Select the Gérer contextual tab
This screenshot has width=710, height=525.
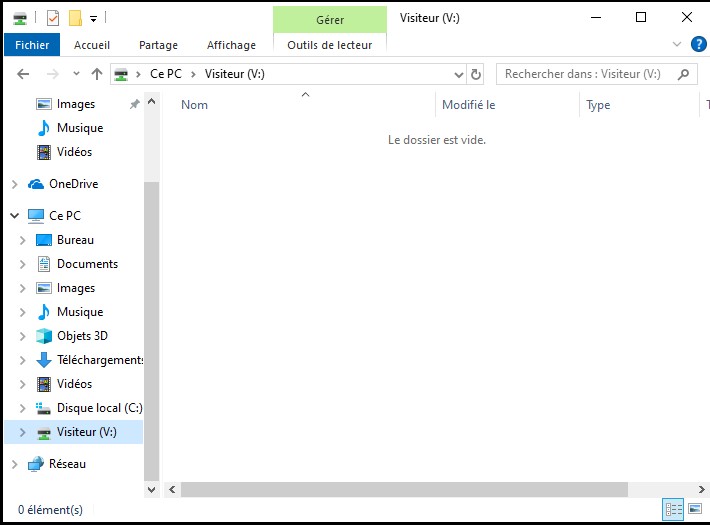pos(330,19)
